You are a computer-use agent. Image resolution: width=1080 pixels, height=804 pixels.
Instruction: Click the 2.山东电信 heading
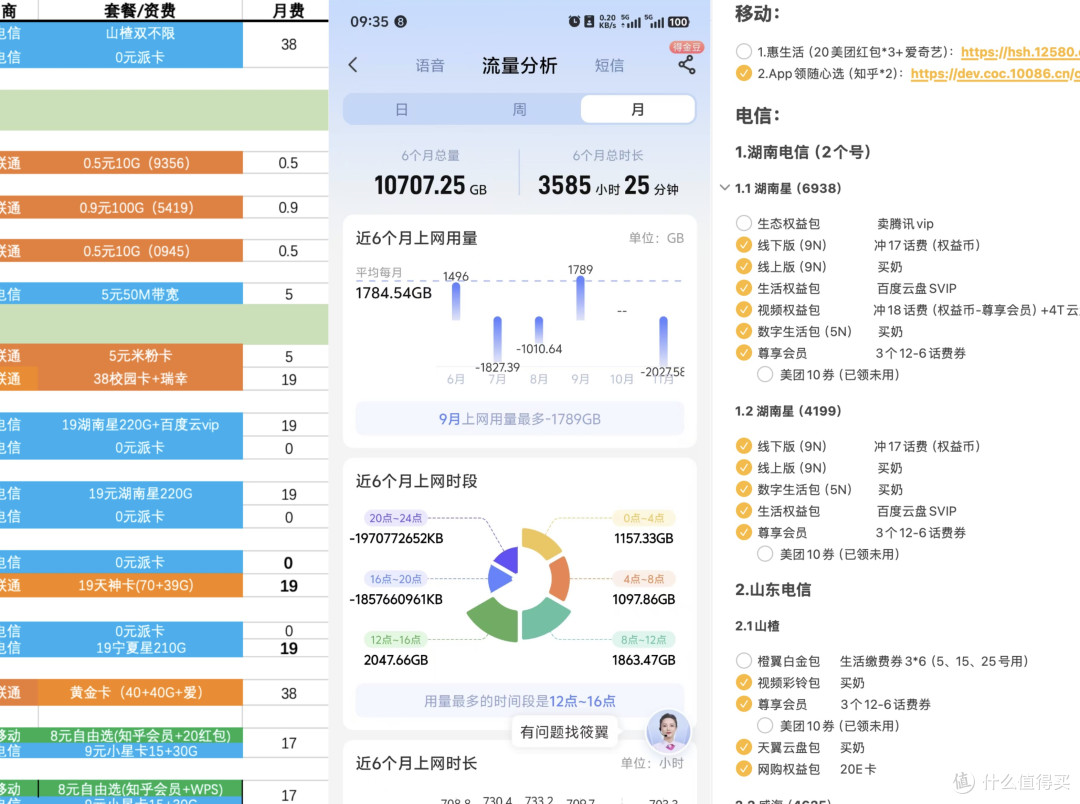click(773, 590)
